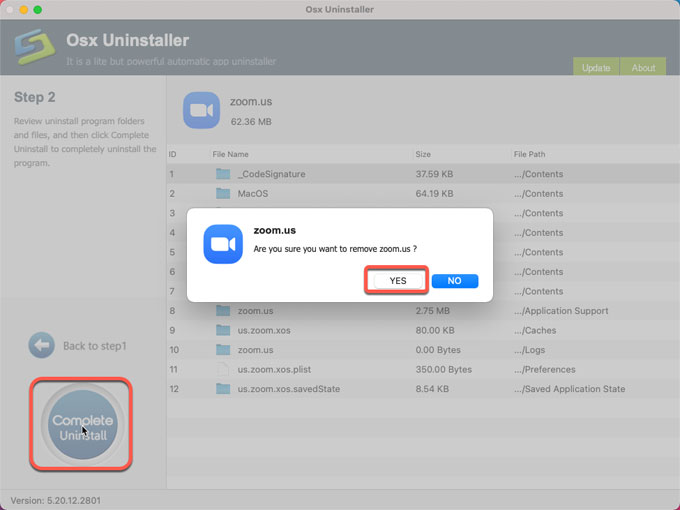Click the Back to step1 arrow icon

point(42,345)
